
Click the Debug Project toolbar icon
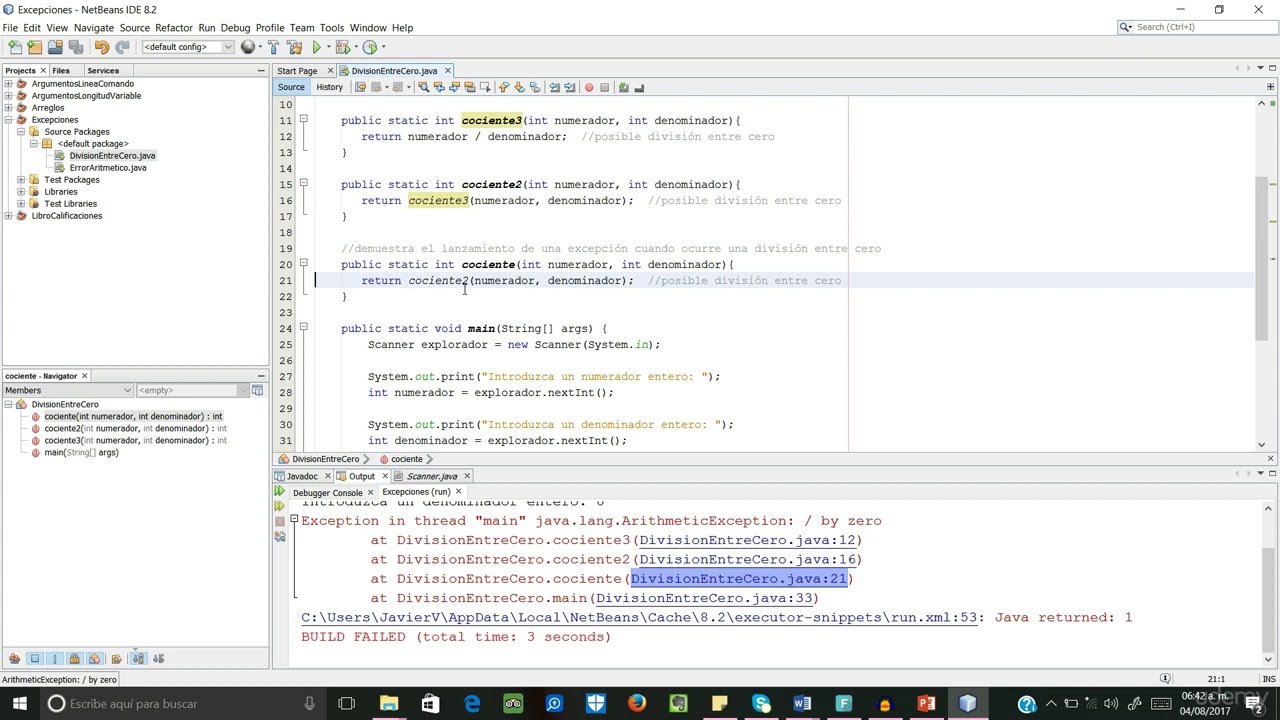342,47
